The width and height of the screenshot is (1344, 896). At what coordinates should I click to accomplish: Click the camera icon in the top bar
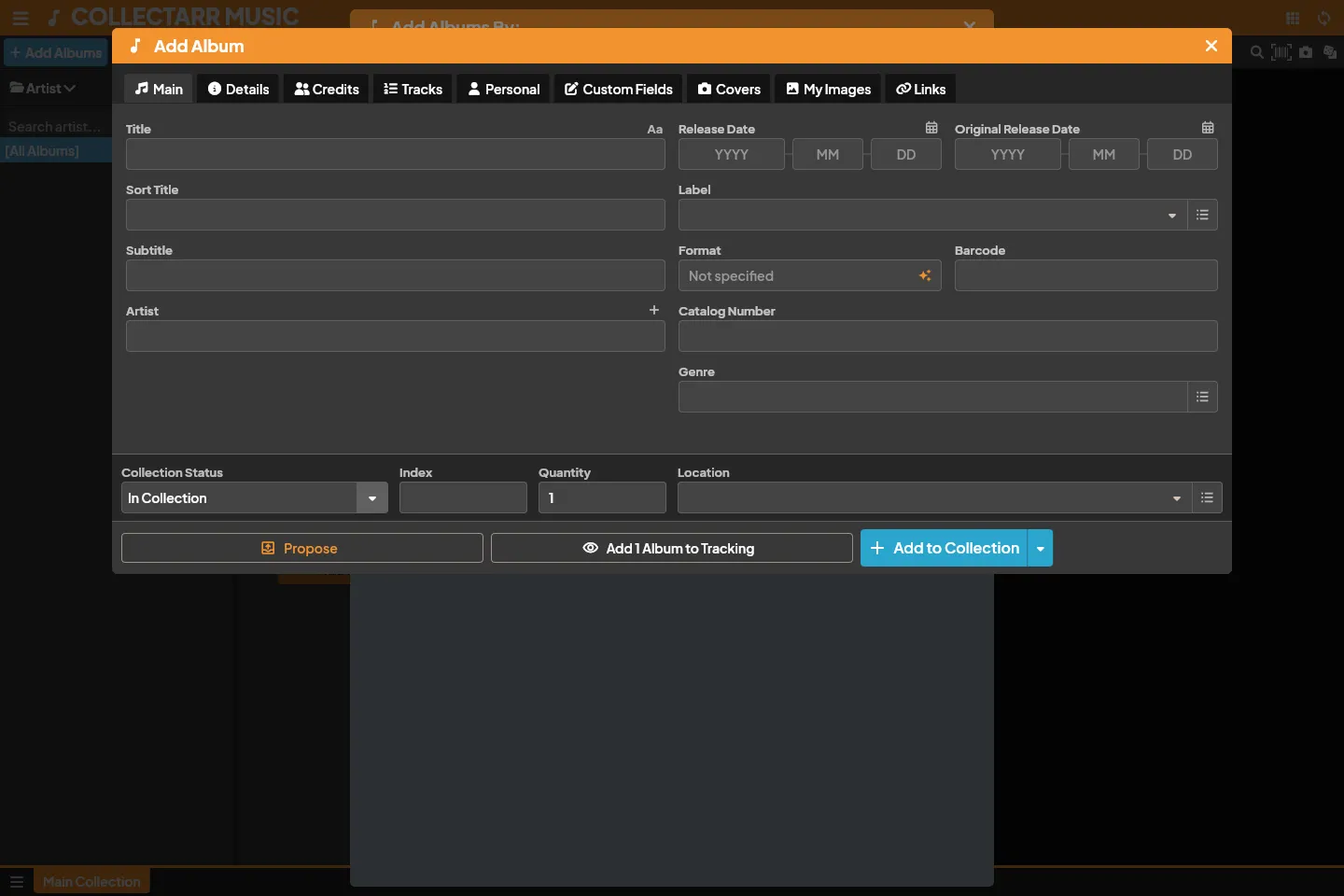1306,52
